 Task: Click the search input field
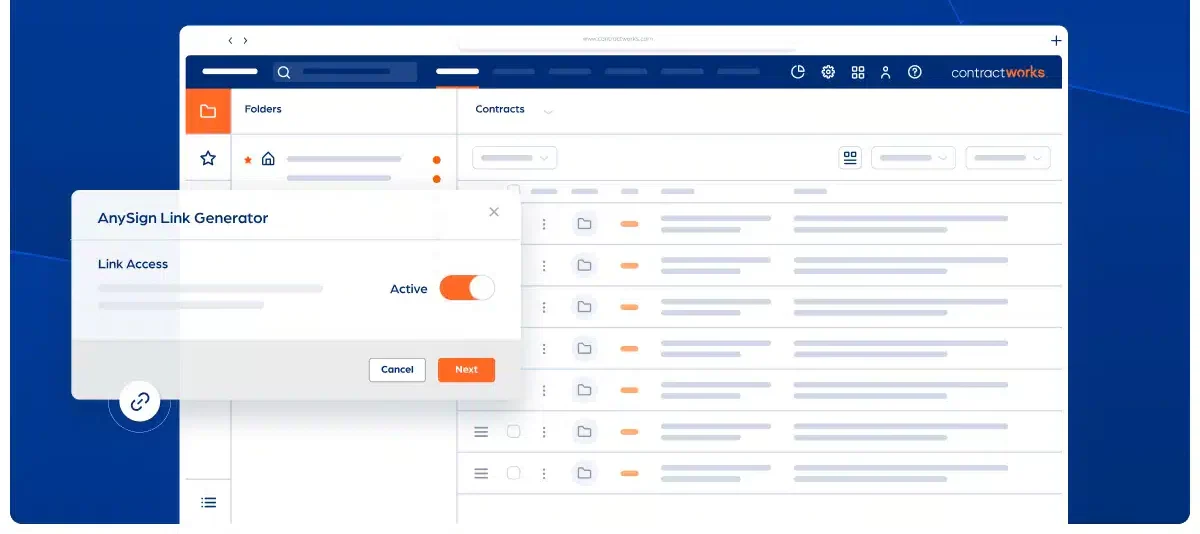pos(345,72)
